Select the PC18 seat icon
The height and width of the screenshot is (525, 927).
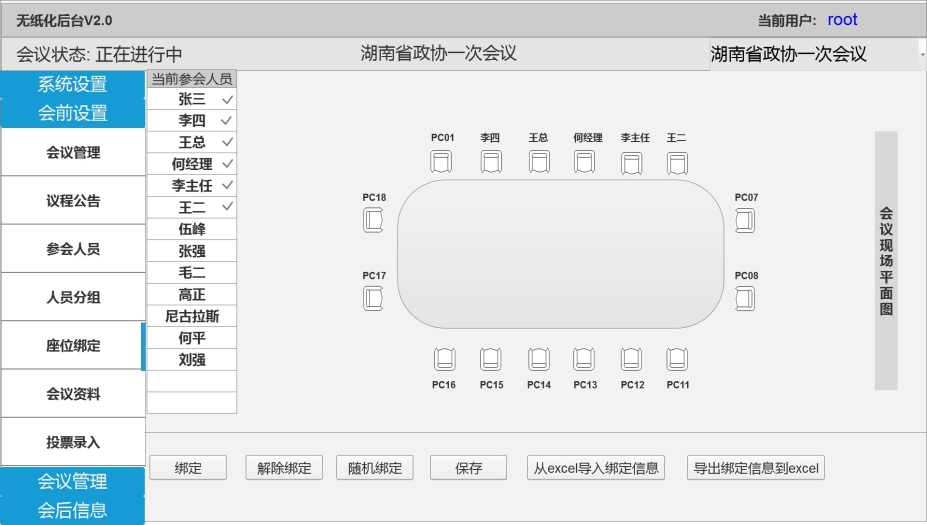pyautogui.click(x=373, y=221)
